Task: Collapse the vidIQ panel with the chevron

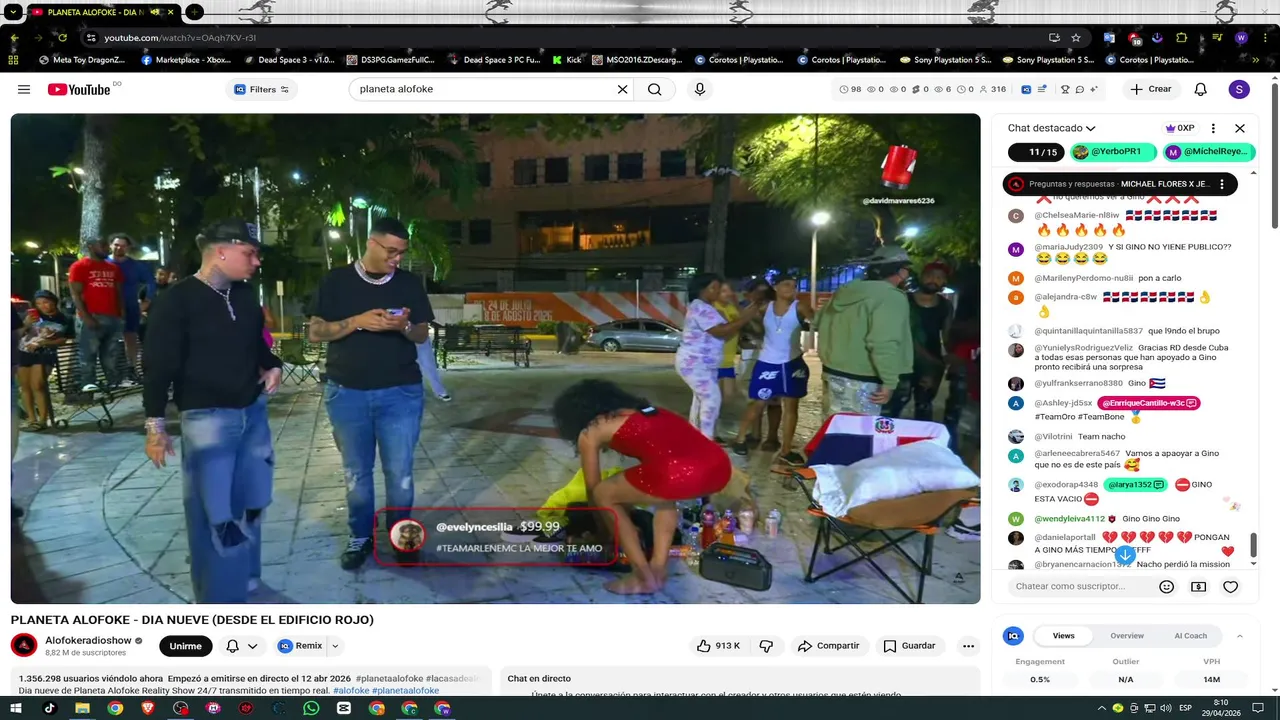Action: (x=1240, y=636)
